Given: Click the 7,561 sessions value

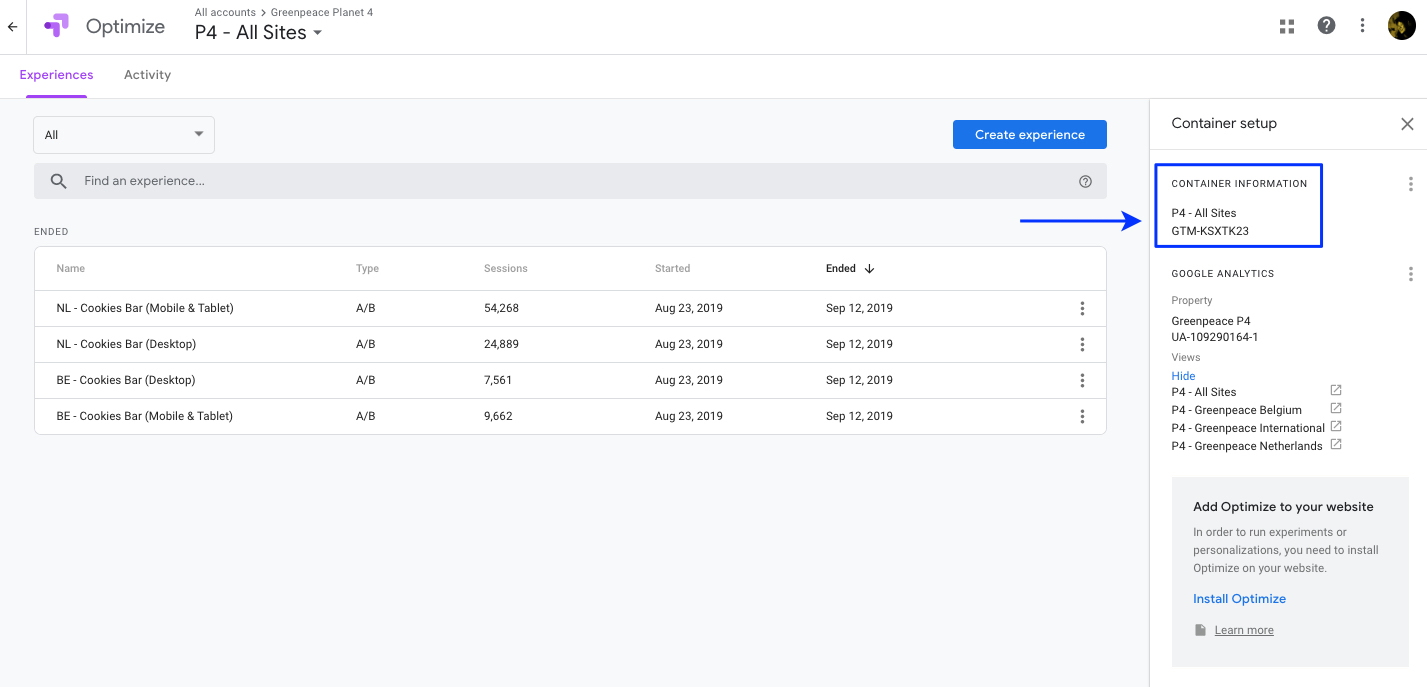Looking at the screenshot, I should pos(498,380).
